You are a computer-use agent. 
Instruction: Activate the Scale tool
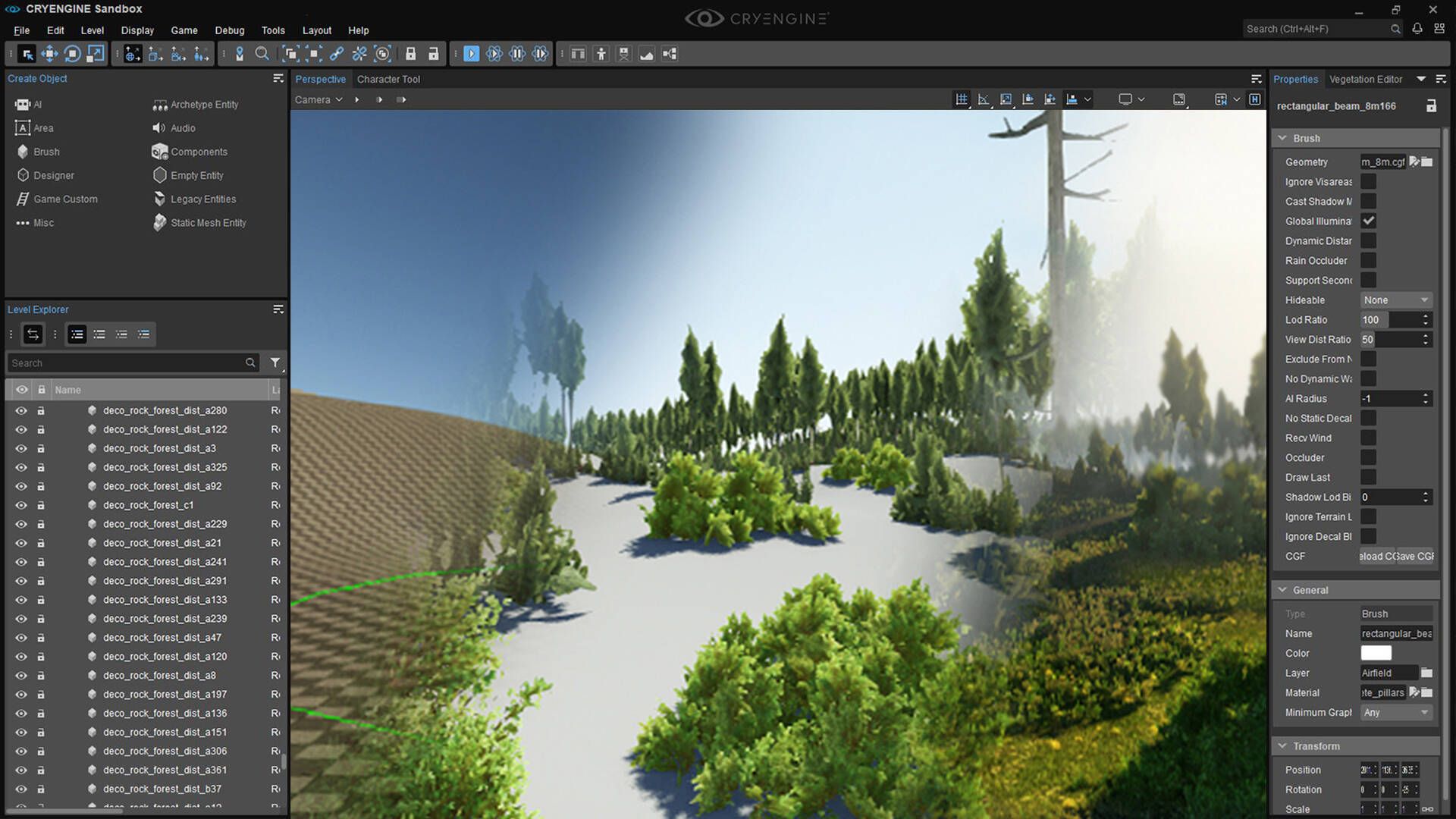coord(95,53)
